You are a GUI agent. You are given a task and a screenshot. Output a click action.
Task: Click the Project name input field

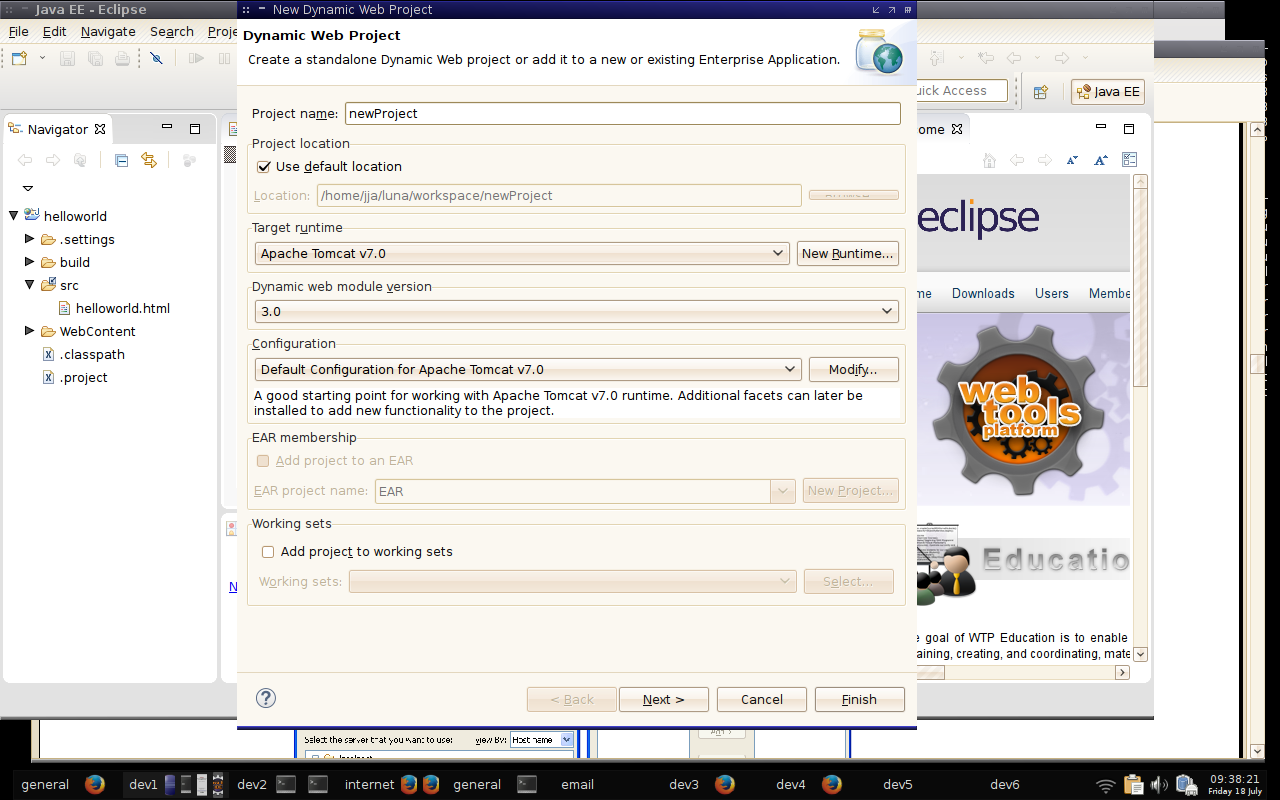point(623,114)
